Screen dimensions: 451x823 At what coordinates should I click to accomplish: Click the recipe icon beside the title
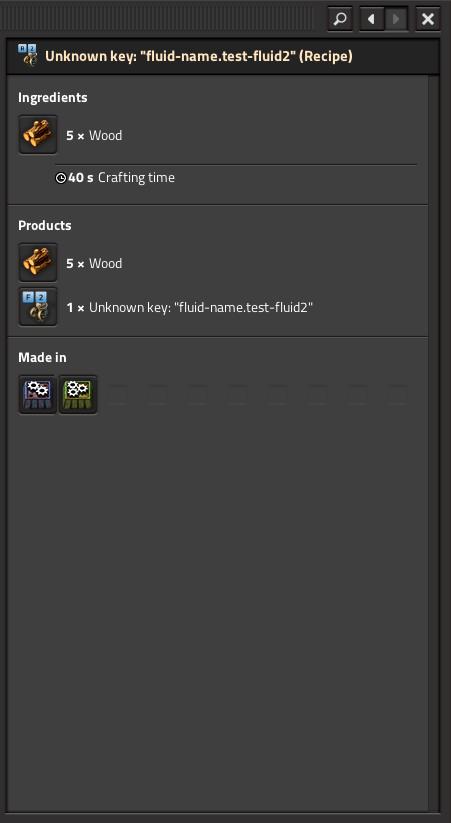click(x=27, y=56)
